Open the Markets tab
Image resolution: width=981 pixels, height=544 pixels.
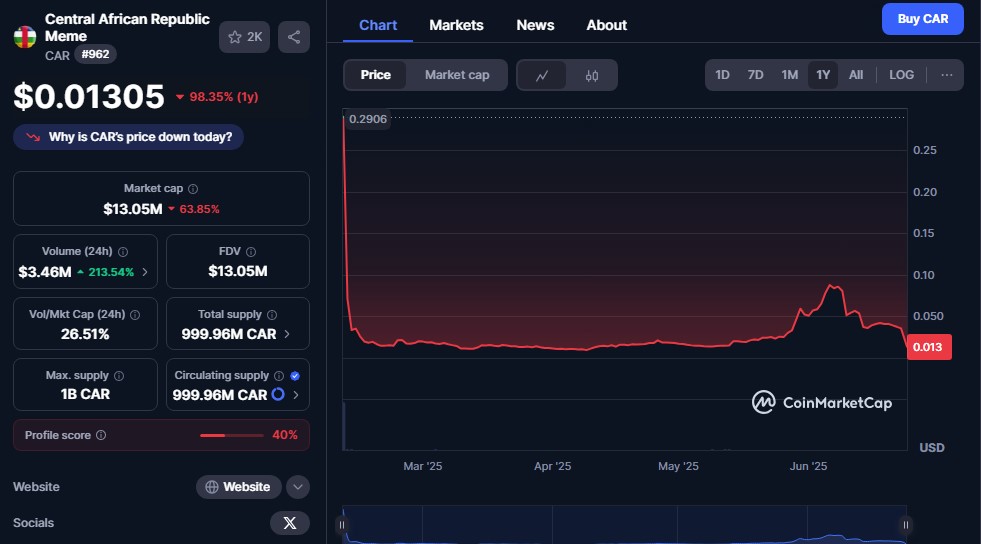pyautogui.click(x=456, y=26)
